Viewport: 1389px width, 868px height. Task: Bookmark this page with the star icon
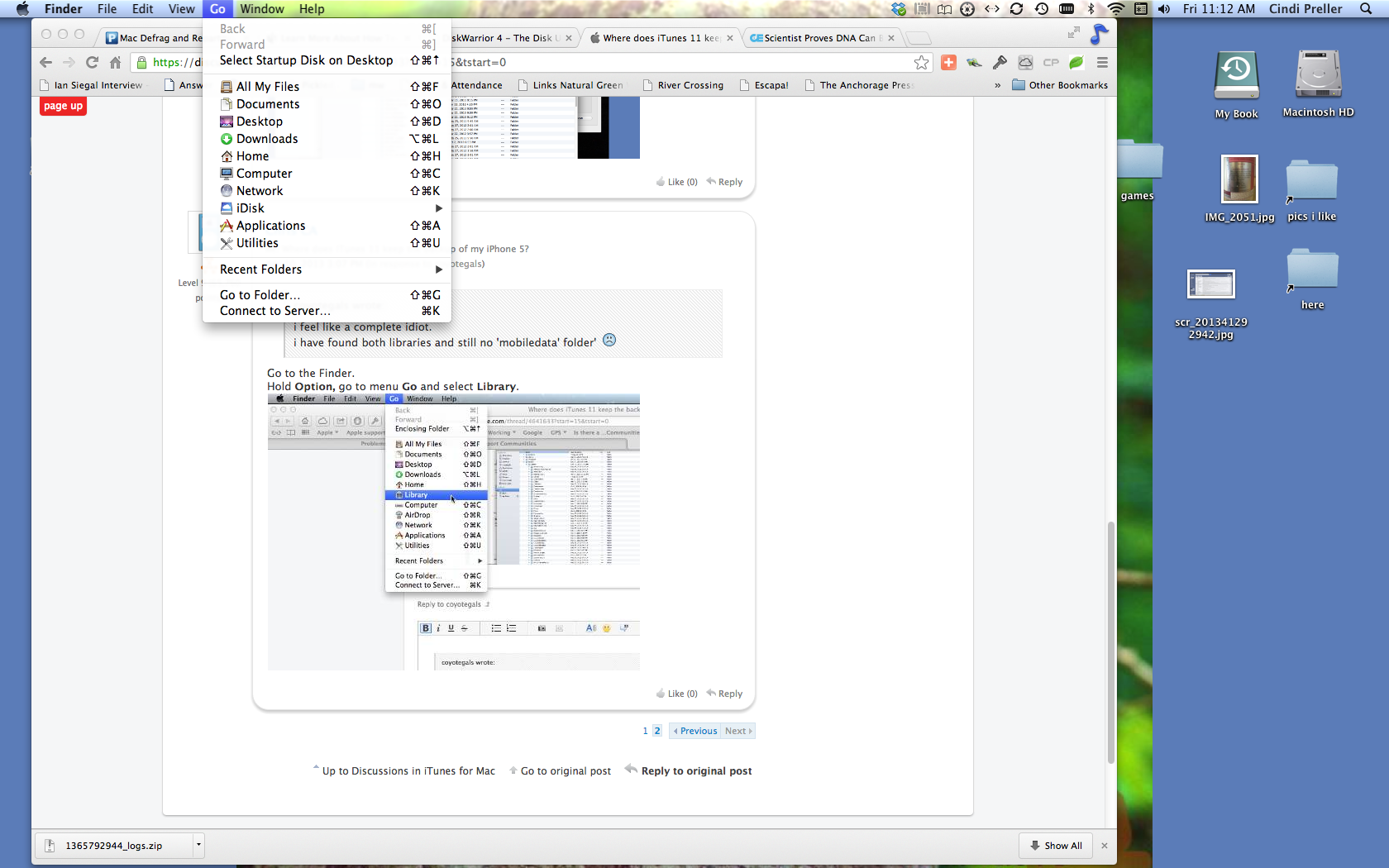921,62
